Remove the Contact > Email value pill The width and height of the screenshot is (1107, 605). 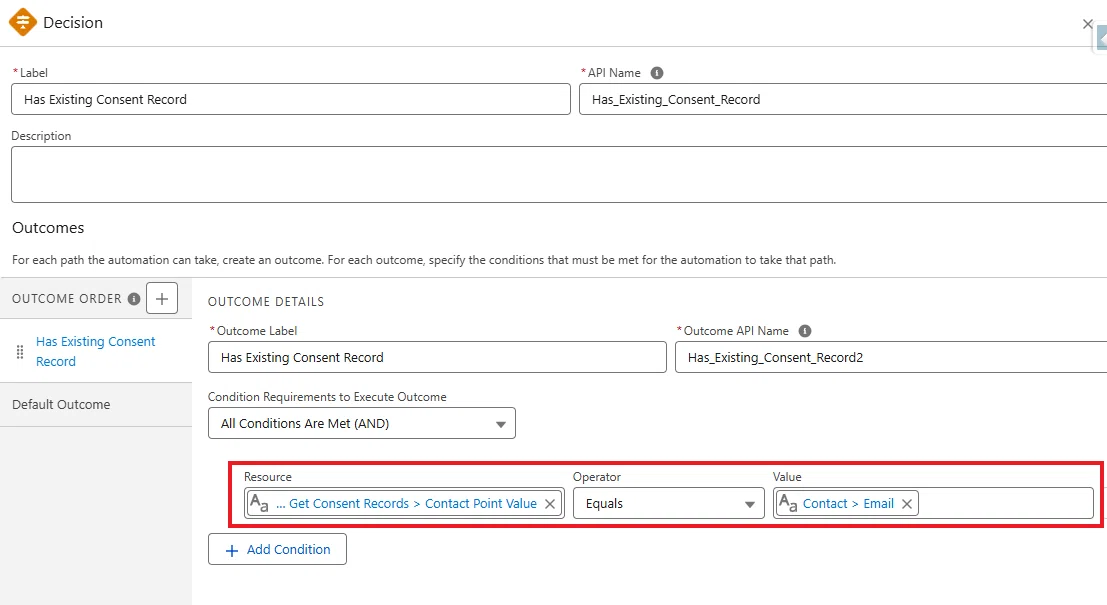pyautogui.click(x=907, y=504)
